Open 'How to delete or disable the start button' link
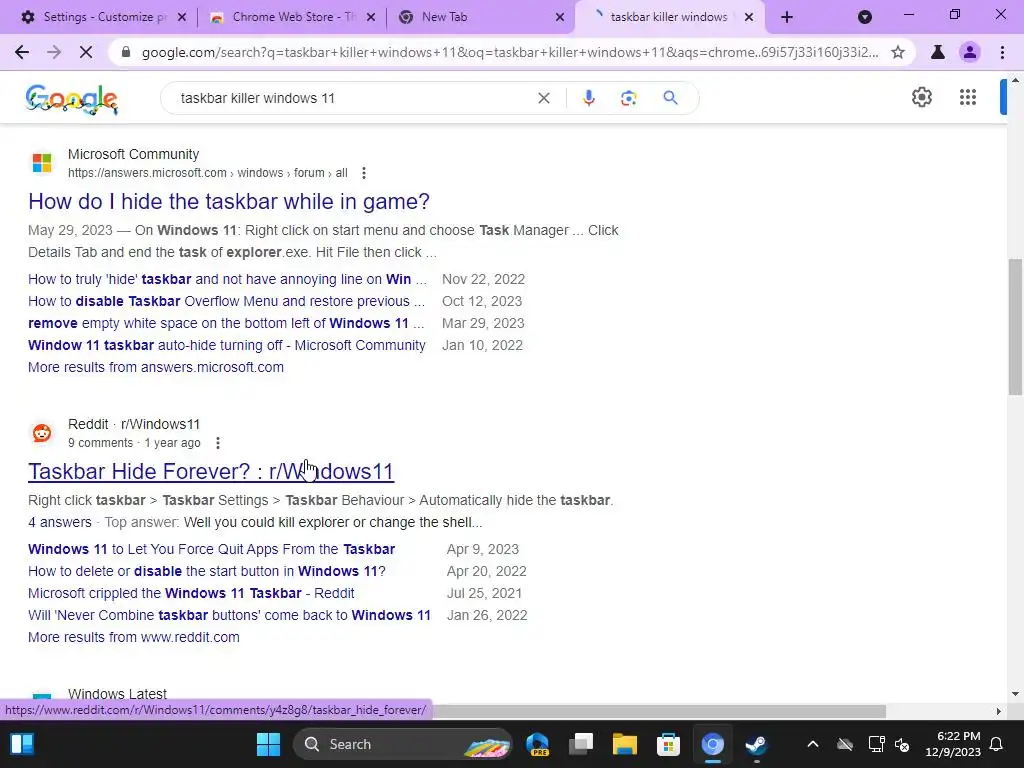 pos(206,571)
